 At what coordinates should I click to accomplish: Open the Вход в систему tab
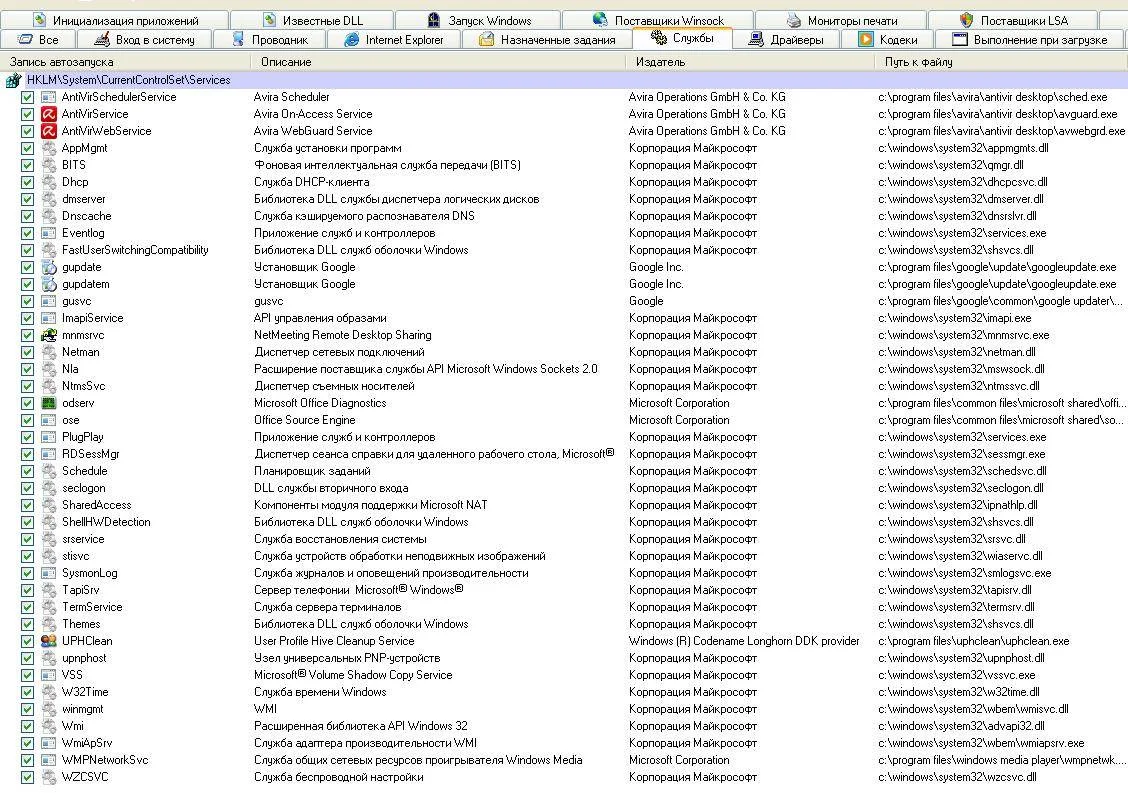click(x=145, y=40)
